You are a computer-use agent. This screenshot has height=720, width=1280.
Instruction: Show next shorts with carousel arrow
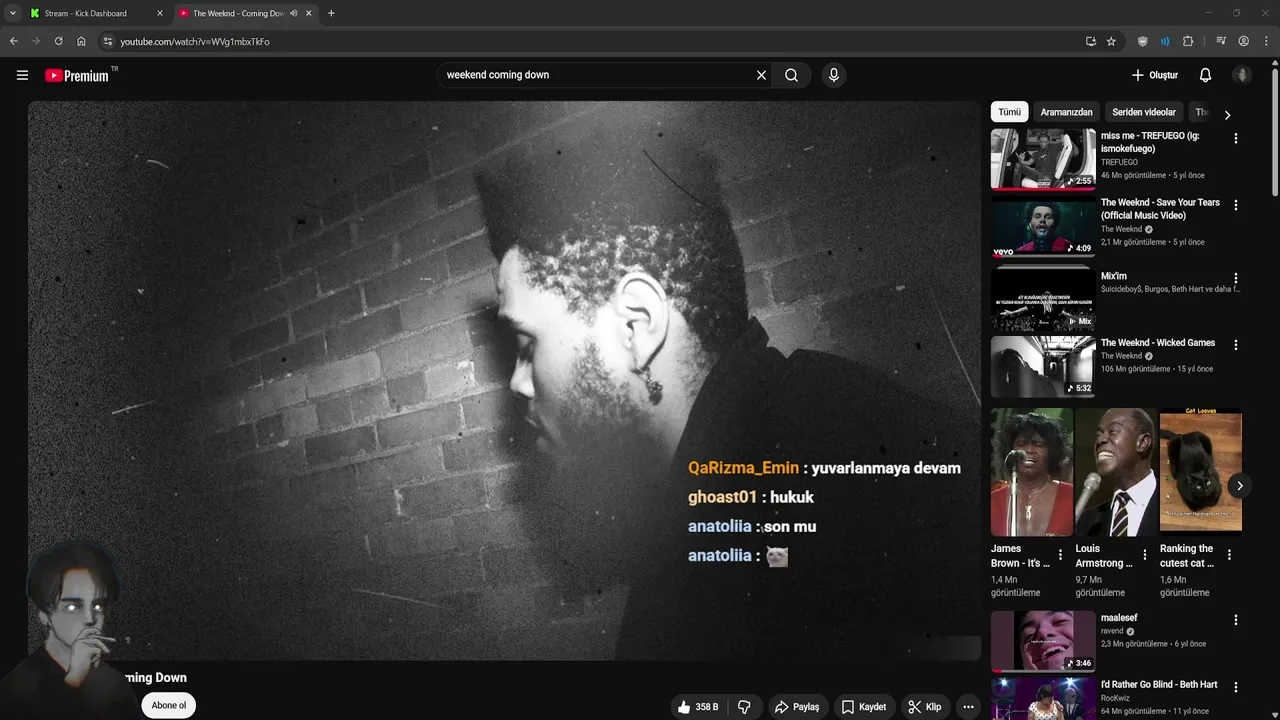(x=1239, y=486)
